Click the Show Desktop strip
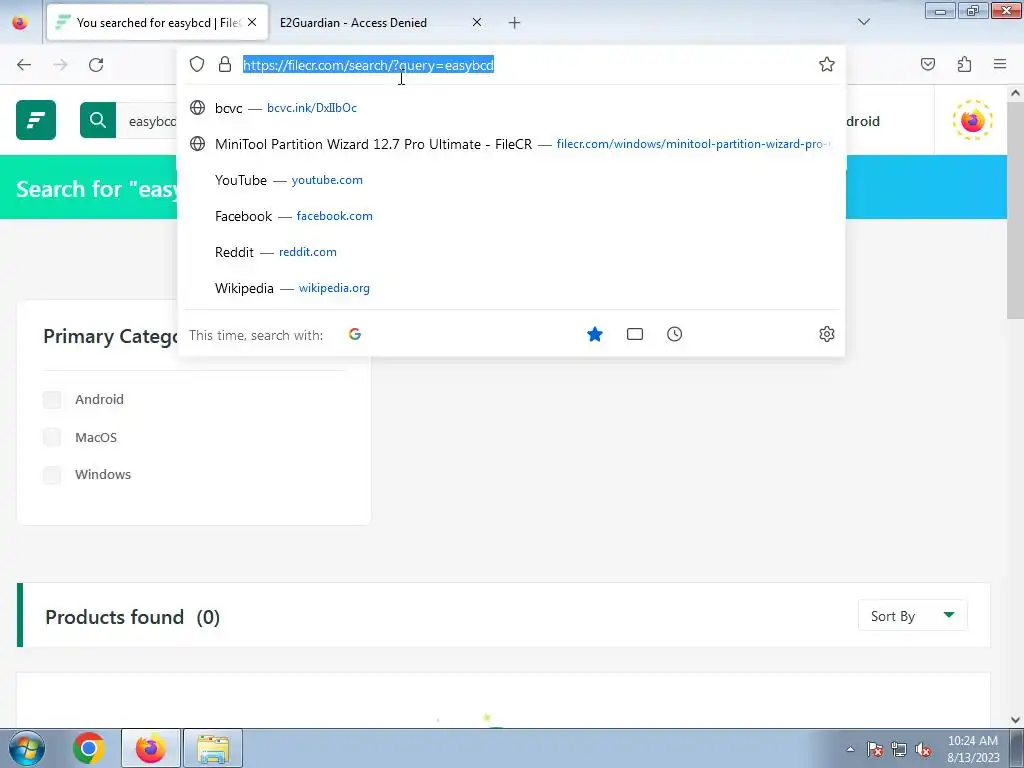Viewport: 1024px width, 768px height. 1017,748
